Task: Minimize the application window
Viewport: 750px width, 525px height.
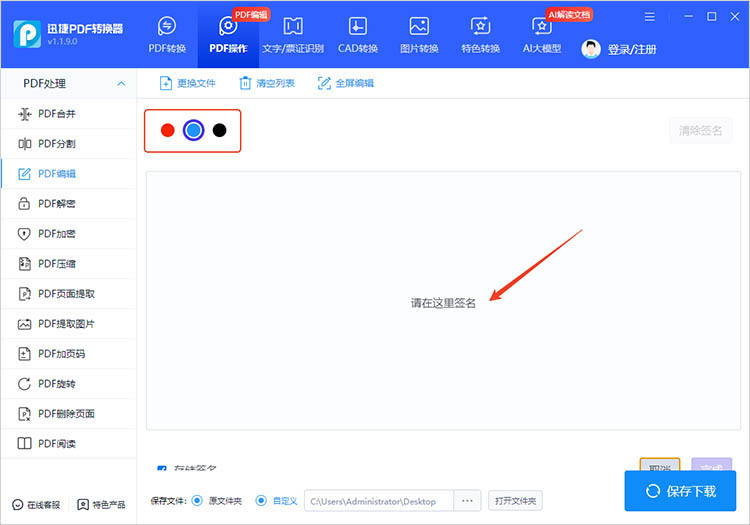Action: [x=689, y=17]
